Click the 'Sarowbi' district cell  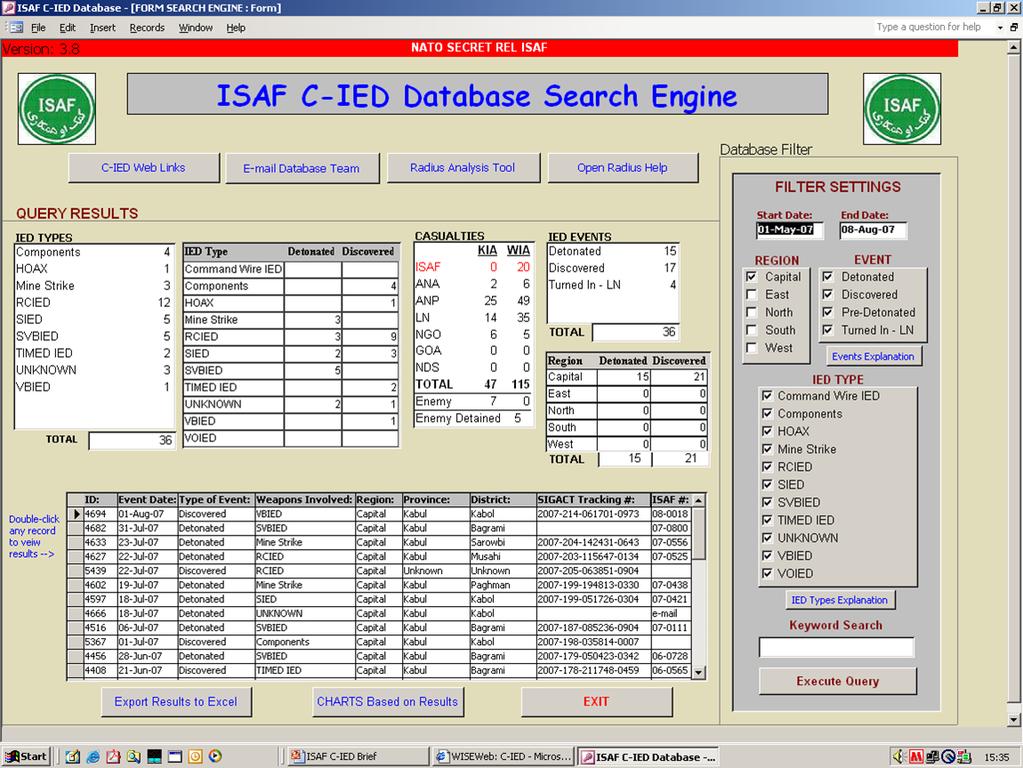point(502,542)
